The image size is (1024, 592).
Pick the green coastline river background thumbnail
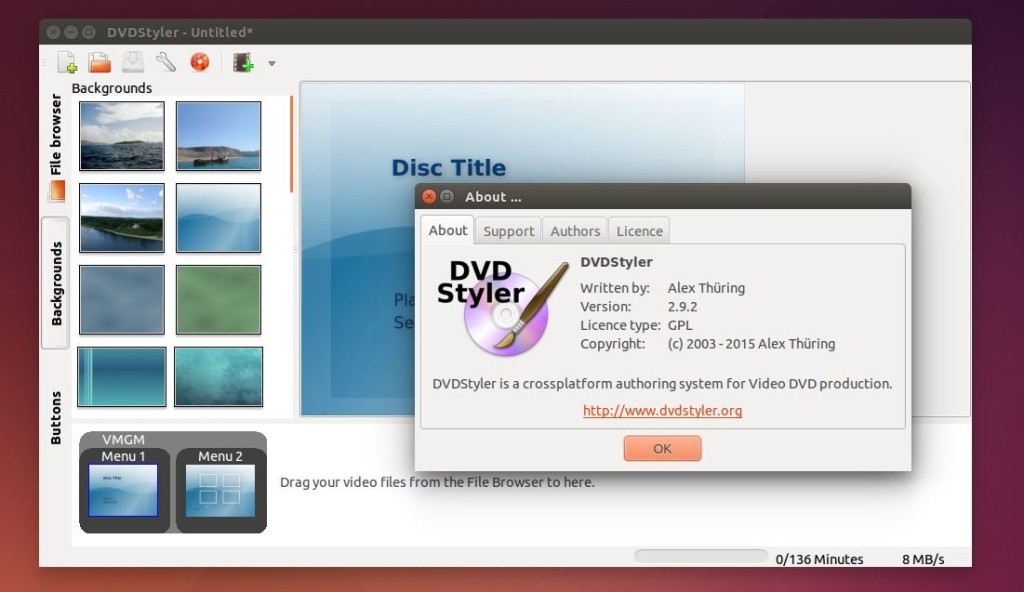122,218
